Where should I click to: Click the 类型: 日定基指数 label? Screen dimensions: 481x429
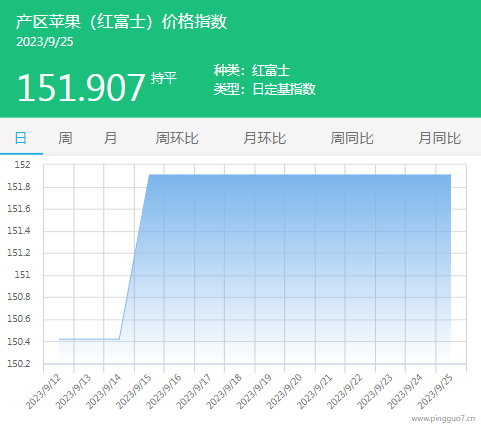coord(264,89)
